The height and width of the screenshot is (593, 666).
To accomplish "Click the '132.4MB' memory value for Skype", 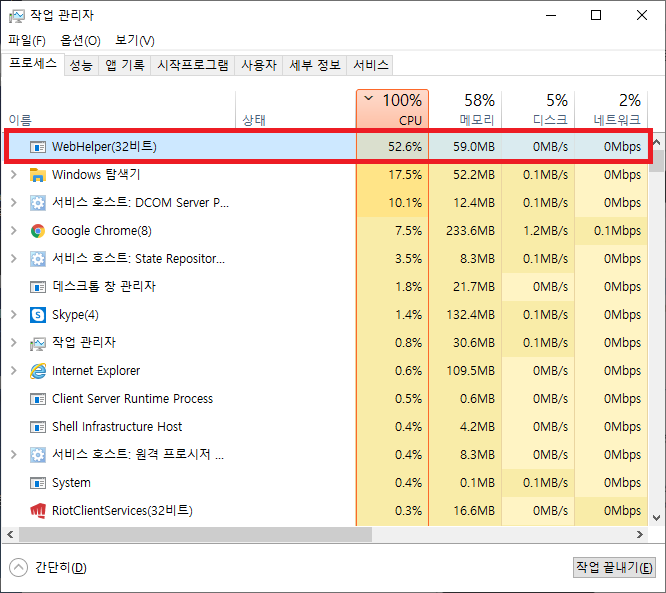I will [x=471, y=315].
